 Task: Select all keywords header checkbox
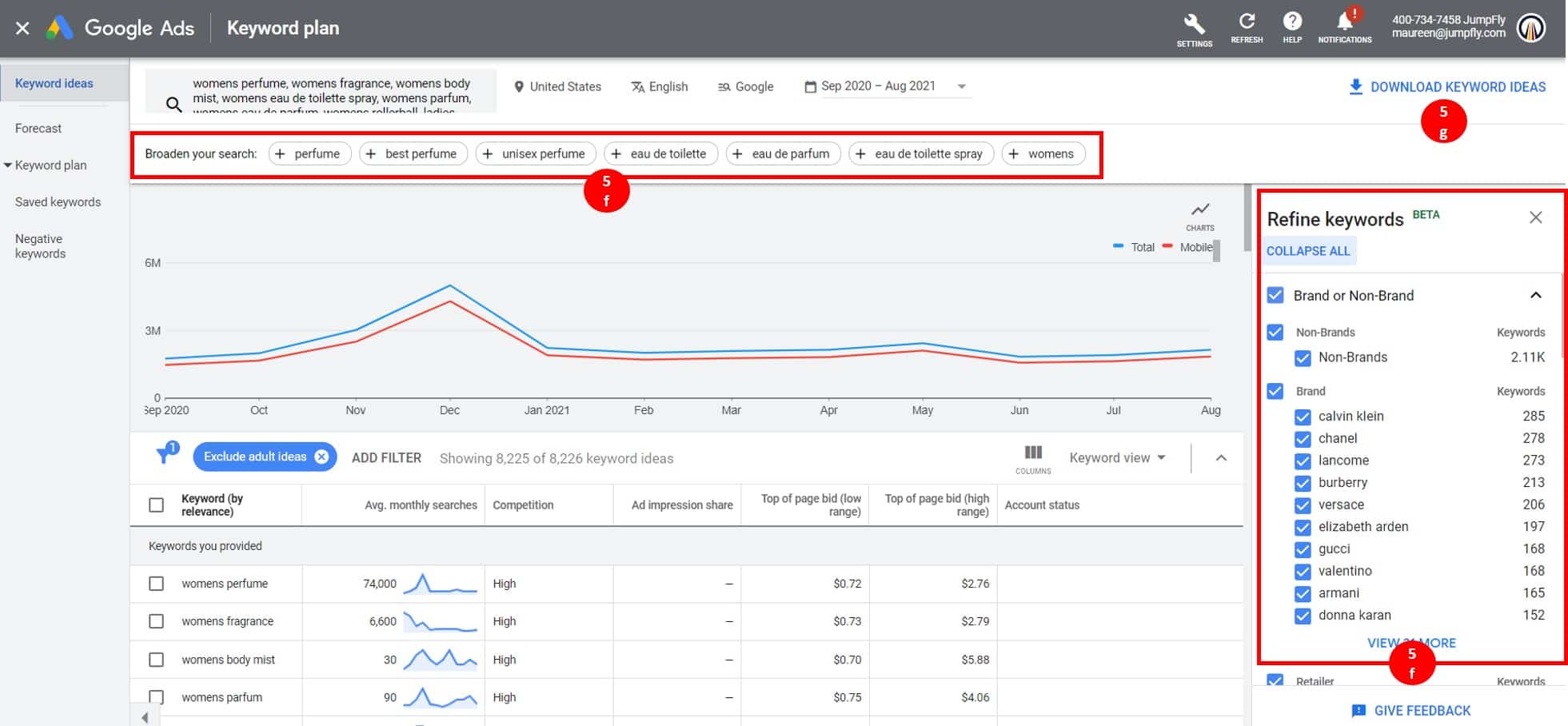(x=157, y=505)
